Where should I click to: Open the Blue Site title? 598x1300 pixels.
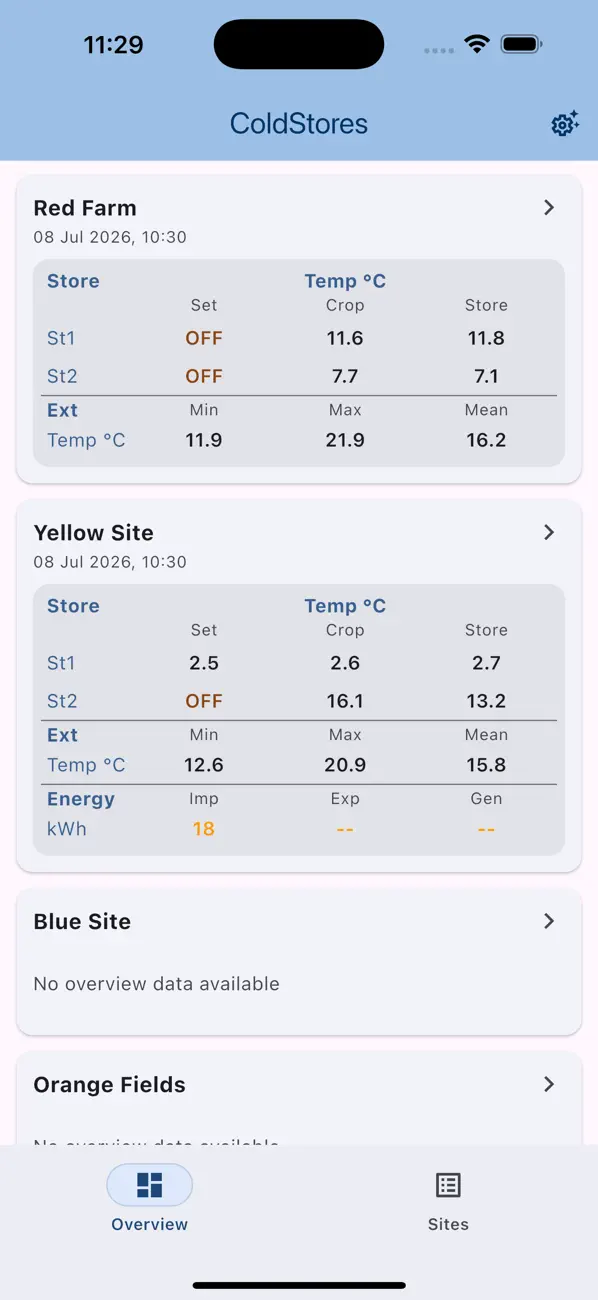82,922
